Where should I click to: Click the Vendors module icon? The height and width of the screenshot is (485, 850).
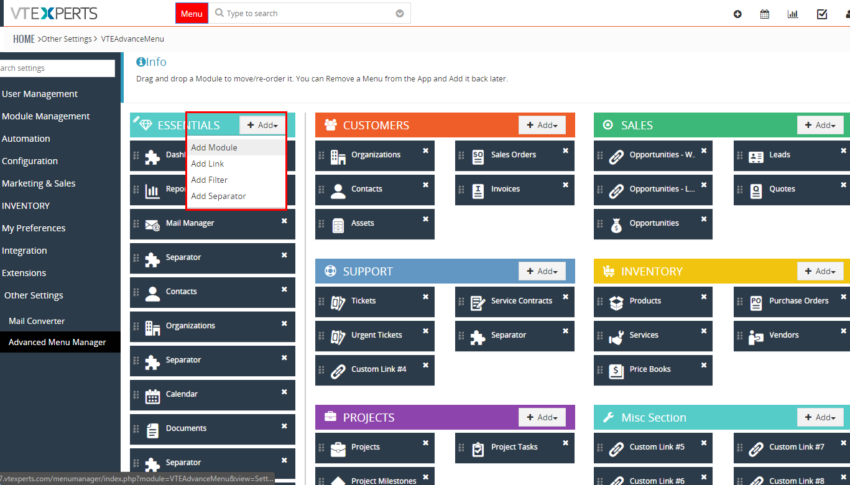click(x=756, y=338)
